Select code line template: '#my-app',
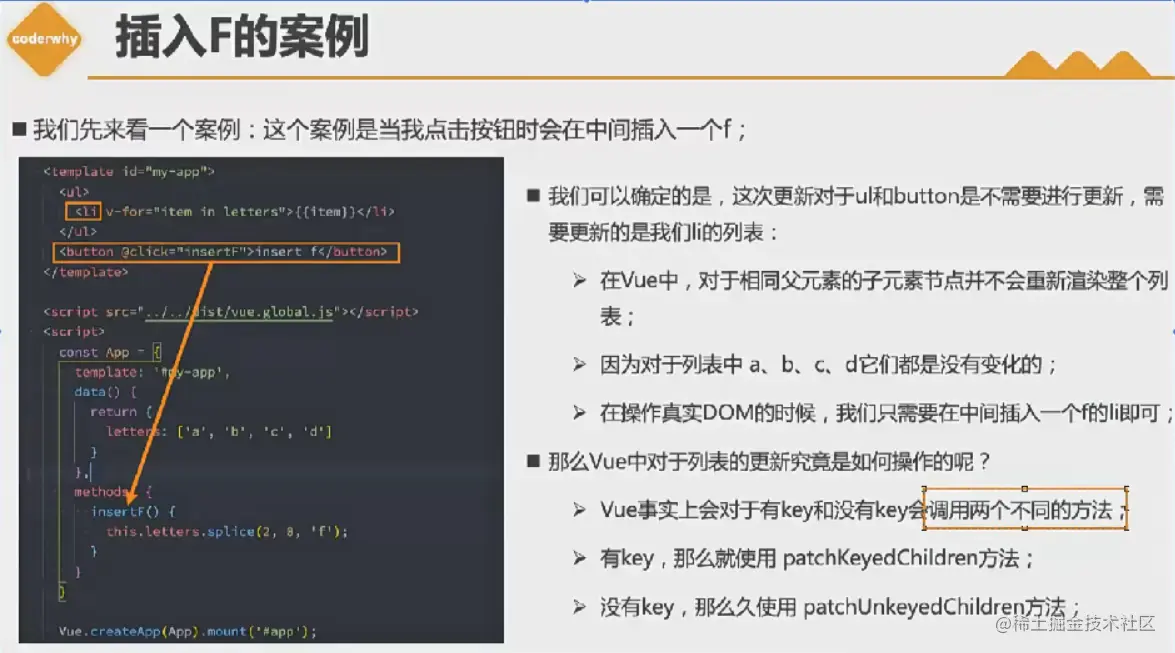Viewport: 1175px width, 653px height. pos(152,372)
